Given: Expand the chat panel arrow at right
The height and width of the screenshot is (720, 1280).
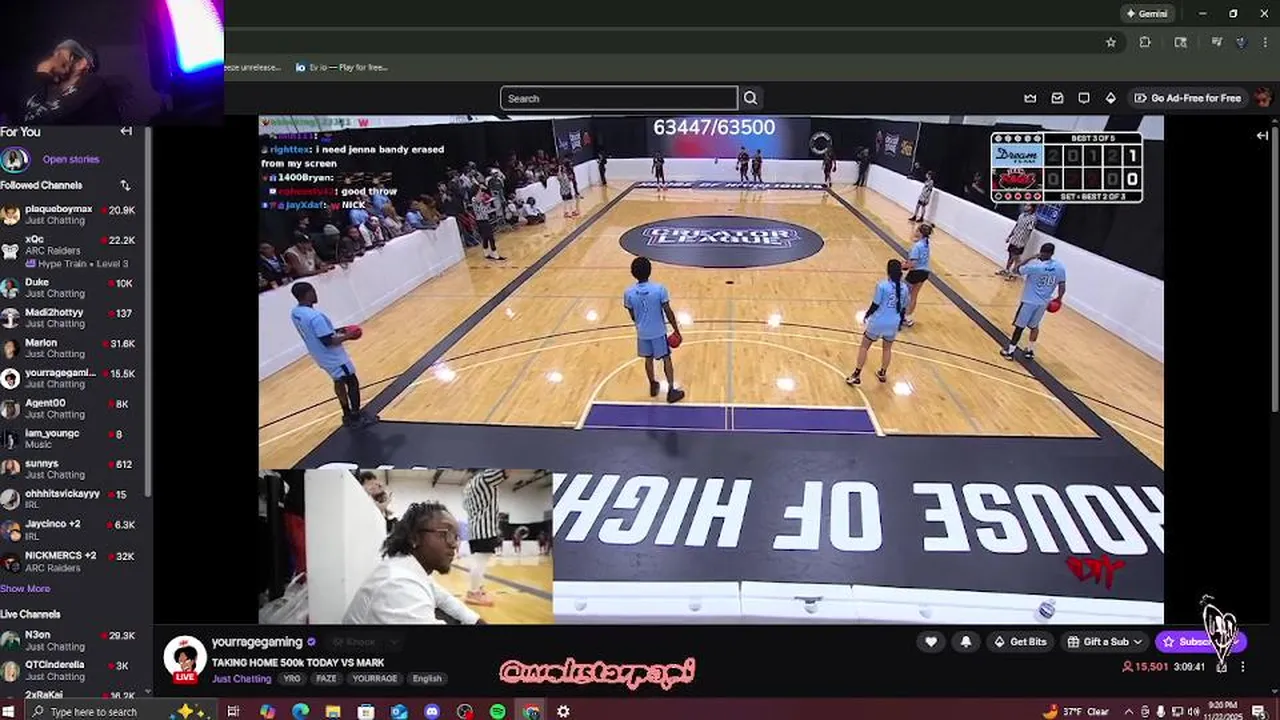Looking at the screenshot, I should [x=1262, y=135].
